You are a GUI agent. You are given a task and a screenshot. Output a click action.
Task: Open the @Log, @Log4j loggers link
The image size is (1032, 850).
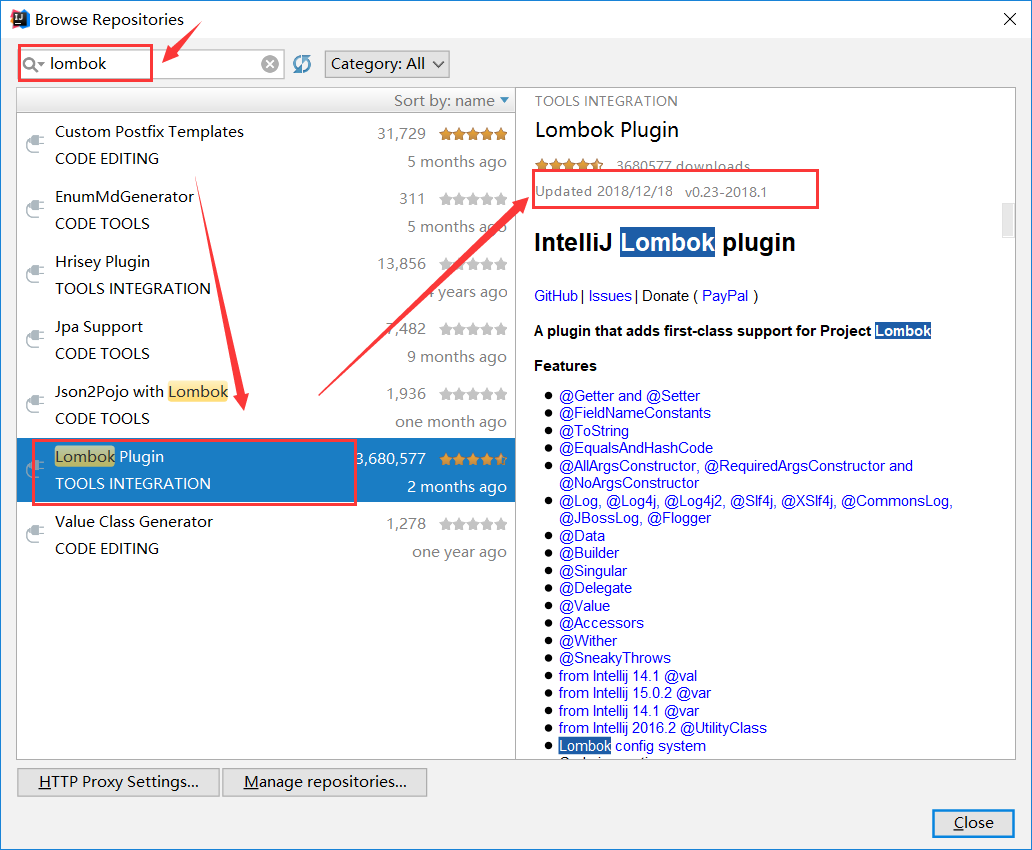pos(755,510)
